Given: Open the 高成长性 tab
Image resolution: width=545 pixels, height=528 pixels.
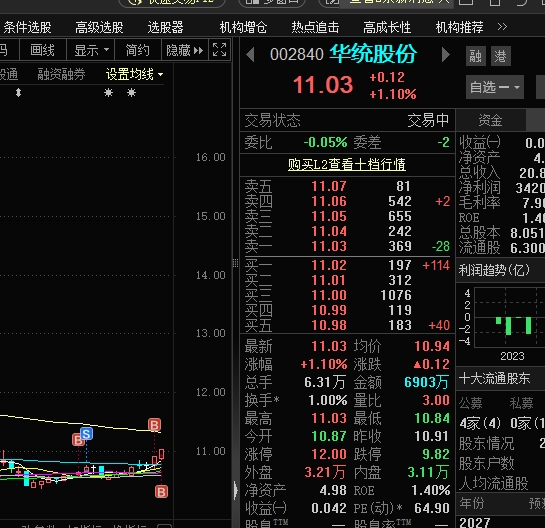Looking at the screenshot, I should (x=387, y=27).
